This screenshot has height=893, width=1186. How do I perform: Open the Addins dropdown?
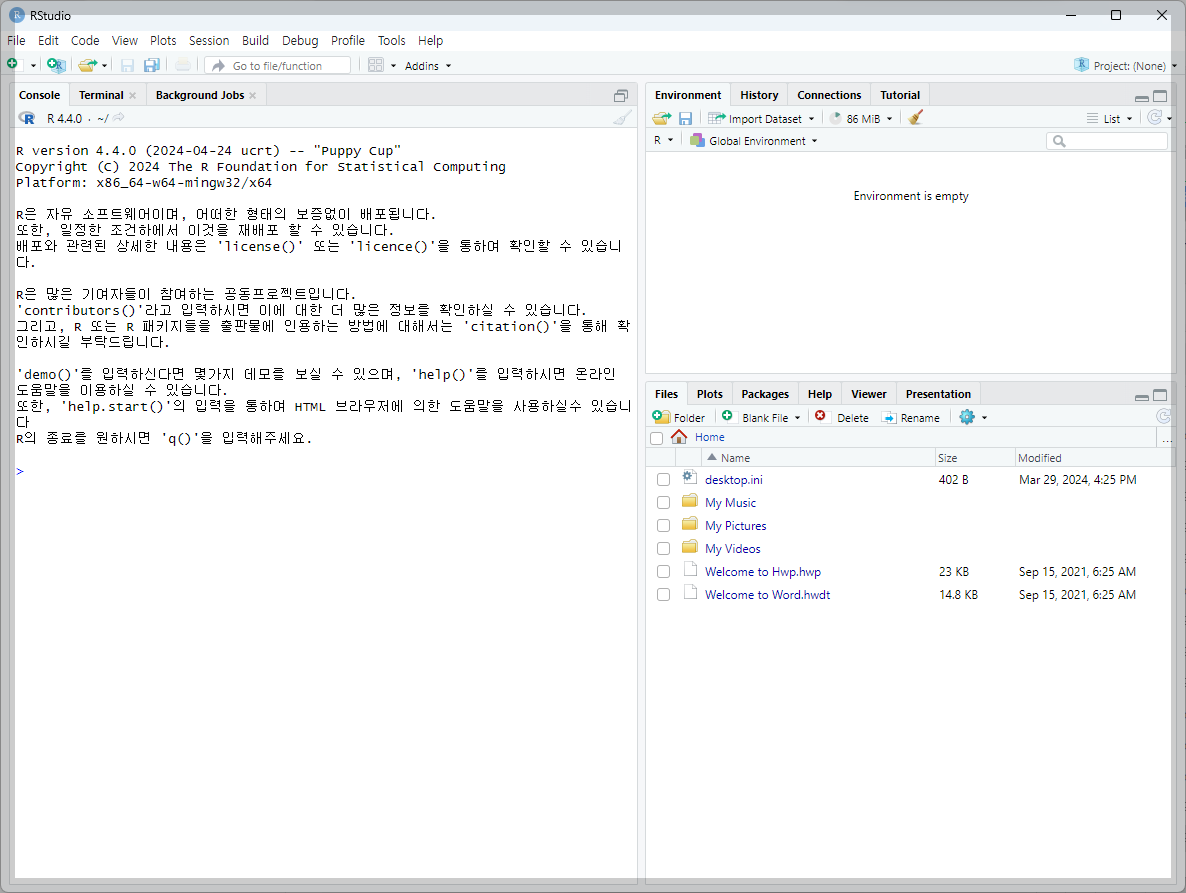428,66
